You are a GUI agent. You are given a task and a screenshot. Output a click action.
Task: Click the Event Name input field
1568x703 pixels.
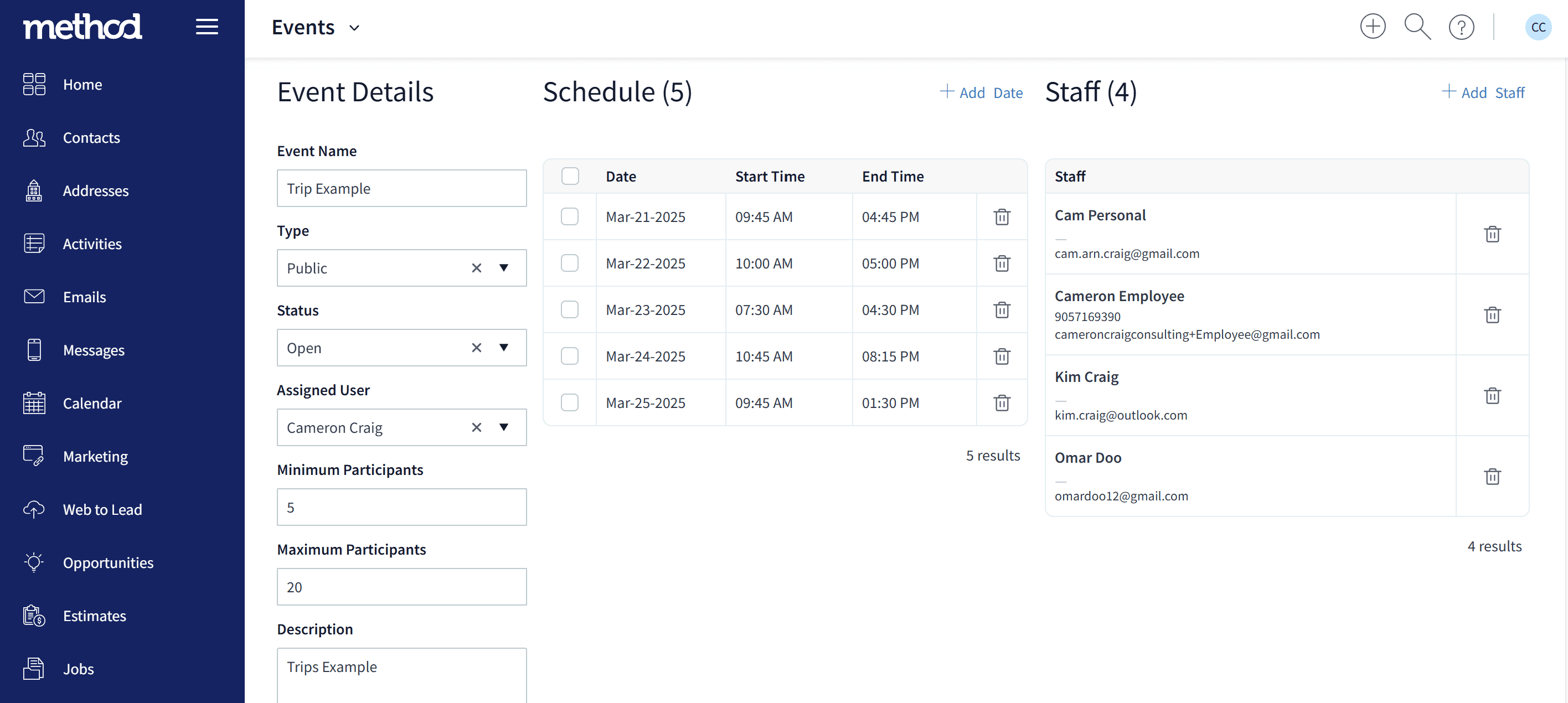pyautogui.click(x=402, y=188)
